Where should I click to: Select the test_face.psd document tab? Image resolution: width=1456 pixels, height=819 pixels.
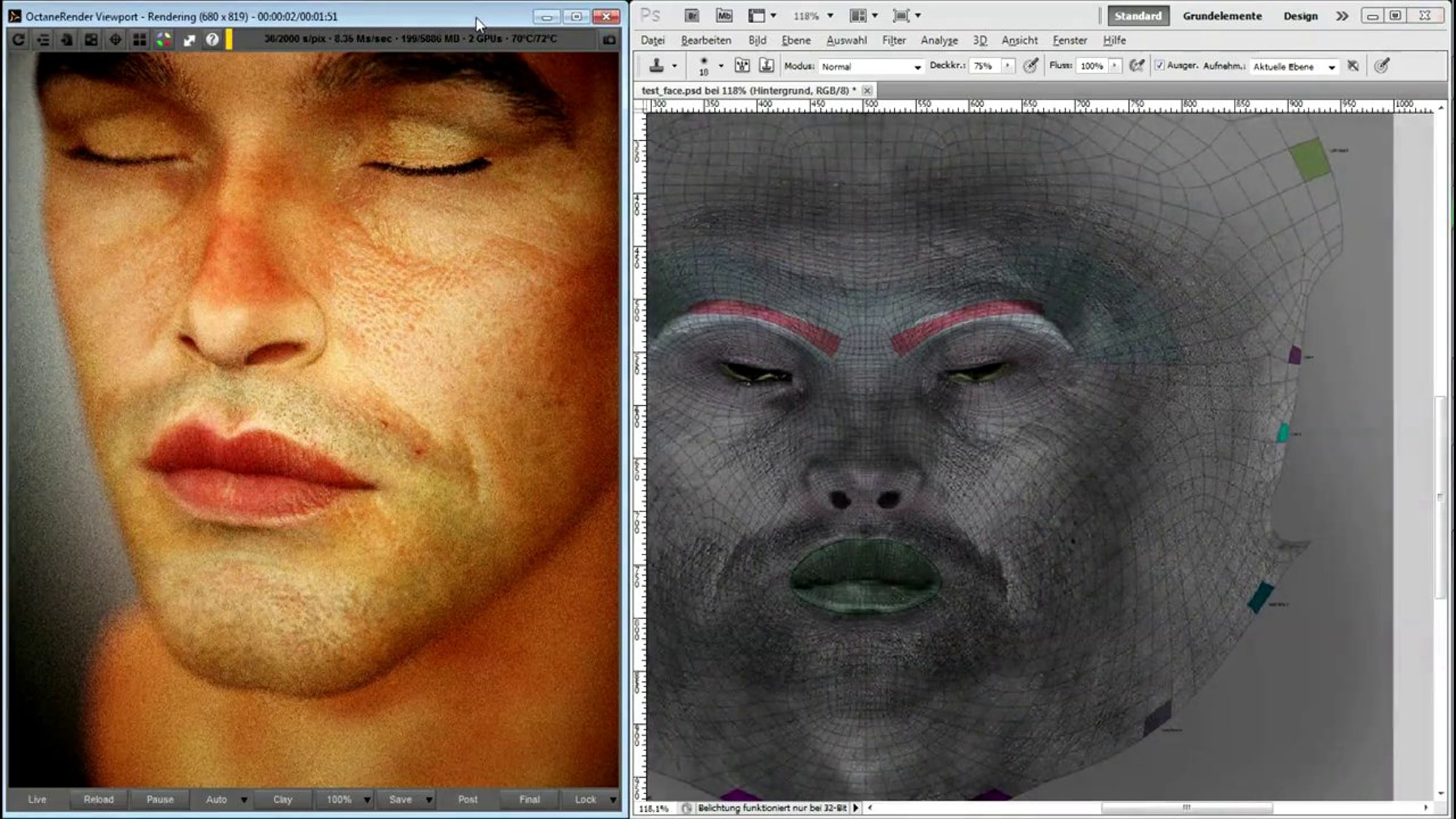point(749,90)
